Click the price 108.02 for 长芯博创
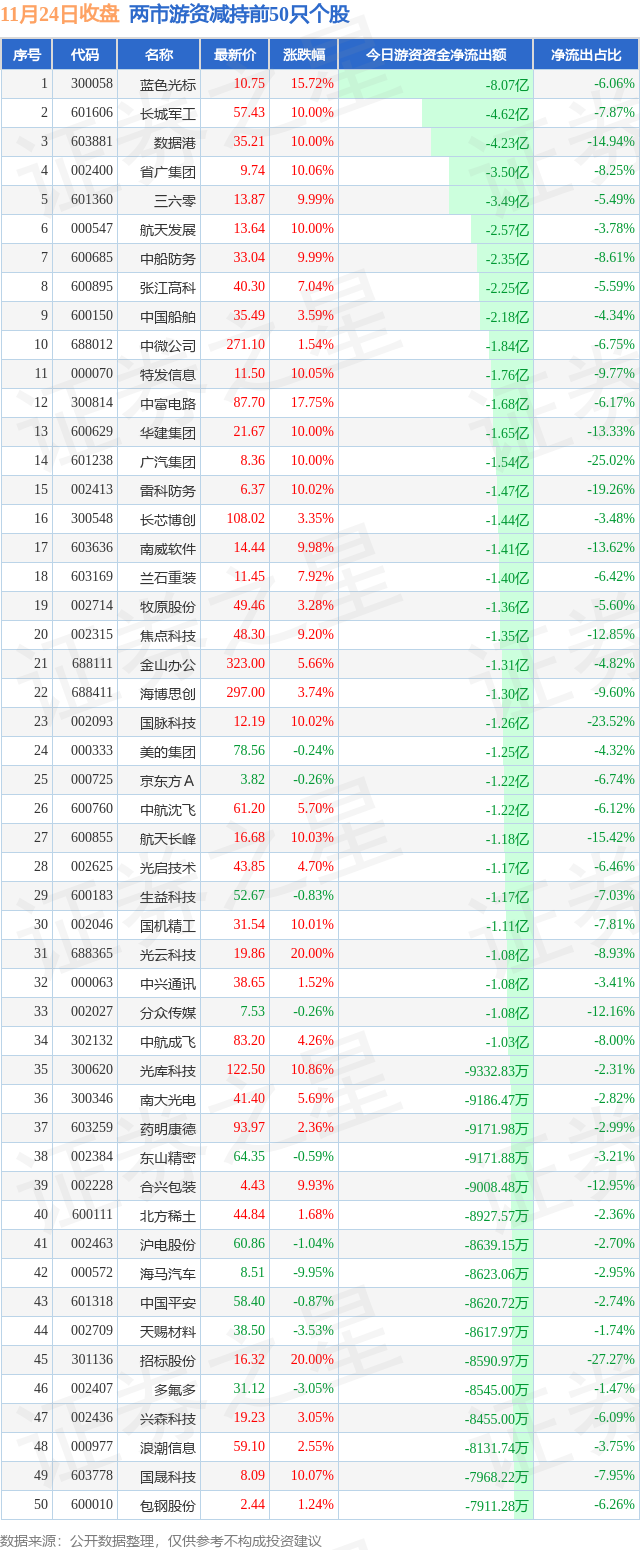The width and height of the screenshot is (640, 1550). click(x=246, y=519)
